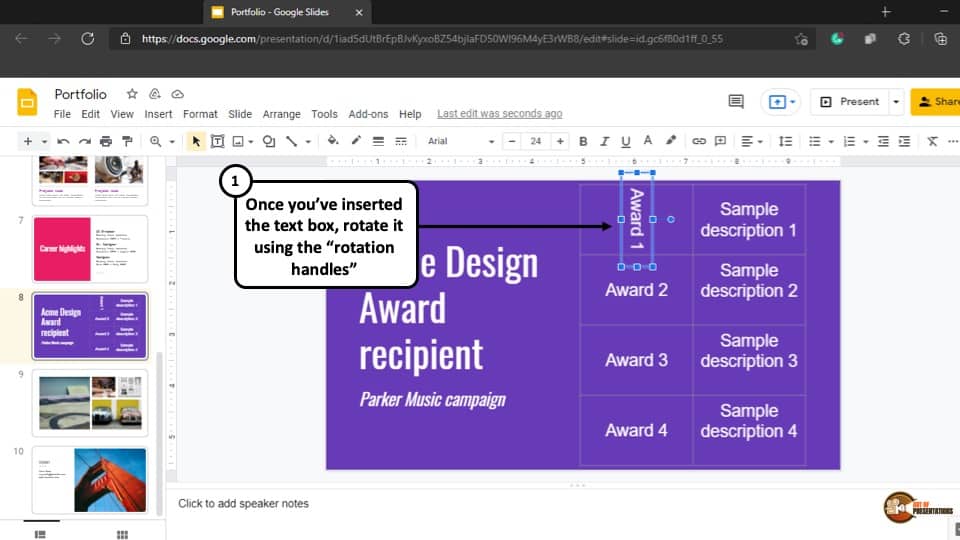Expand the numbered list options arrow
Image resolution: width=960 pixels, height=540 pixels.
tap(866, 142)
